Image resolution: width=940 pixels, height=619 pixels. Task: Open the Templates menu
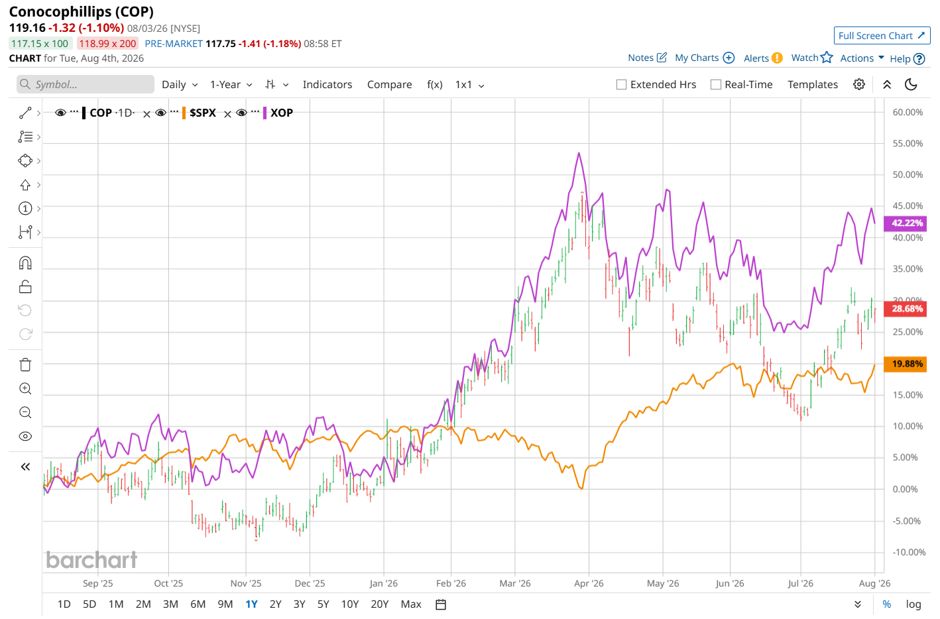(812, 84)
